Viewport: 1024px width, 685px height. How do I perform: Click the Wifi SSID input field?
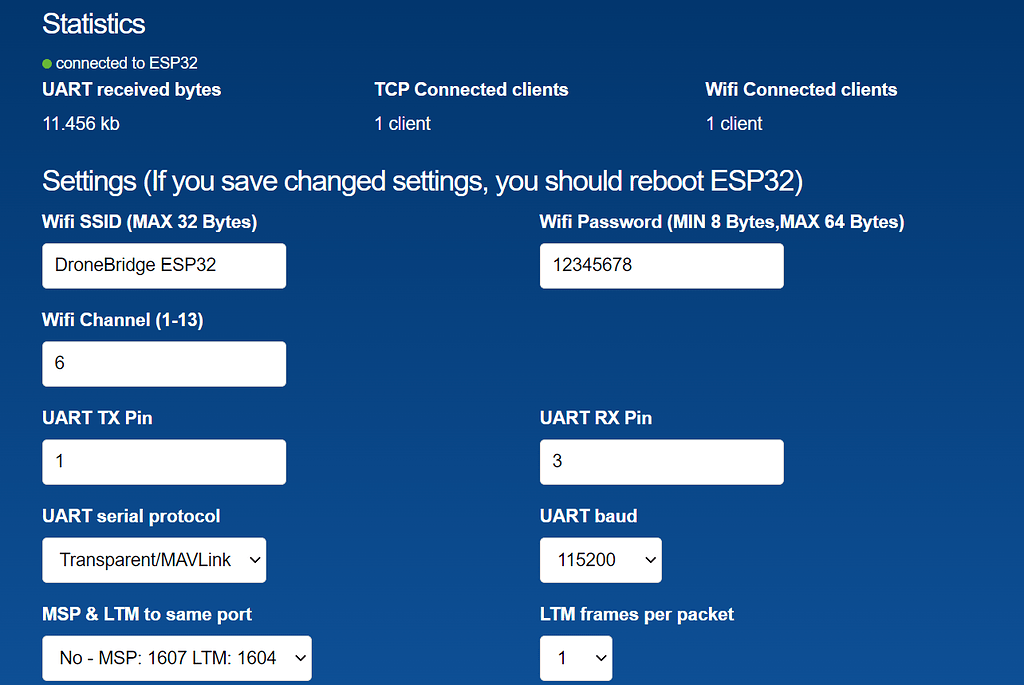pyautogui.click(x=163, y=266)
